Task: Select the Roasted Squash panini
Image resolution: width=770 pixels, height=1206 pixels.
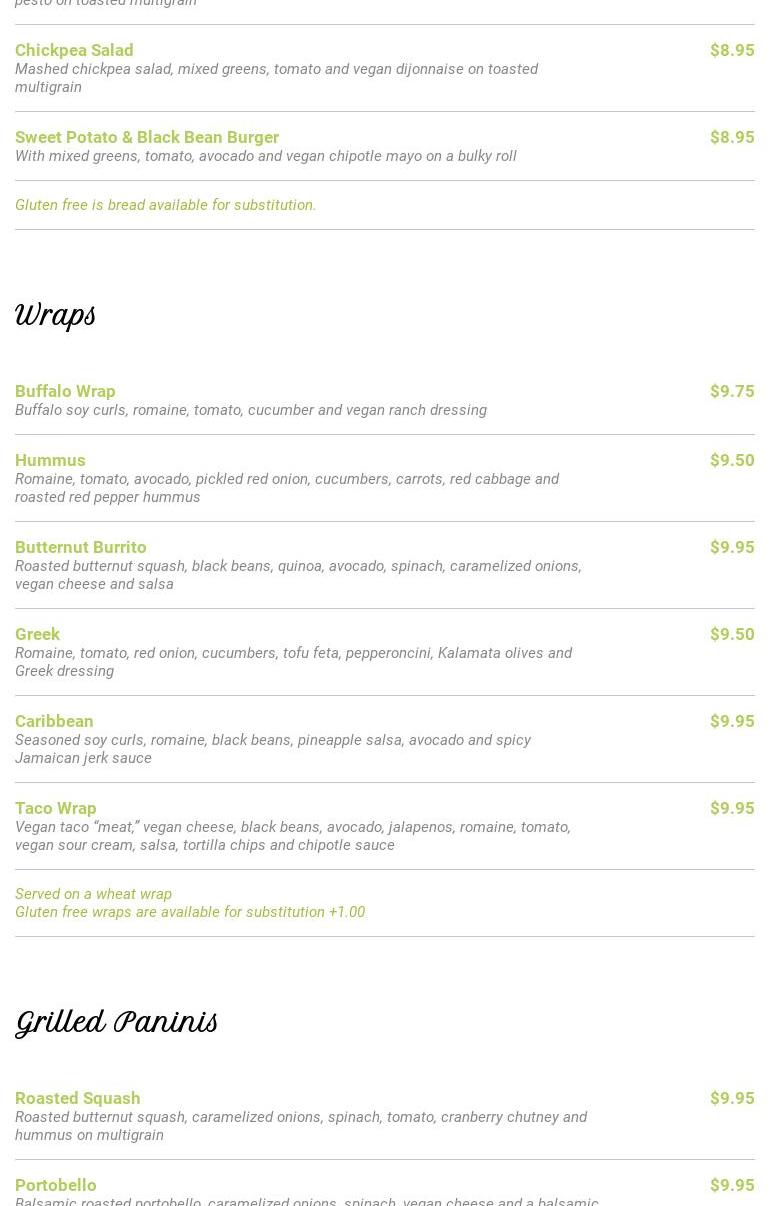Action: pos(78,1098)
